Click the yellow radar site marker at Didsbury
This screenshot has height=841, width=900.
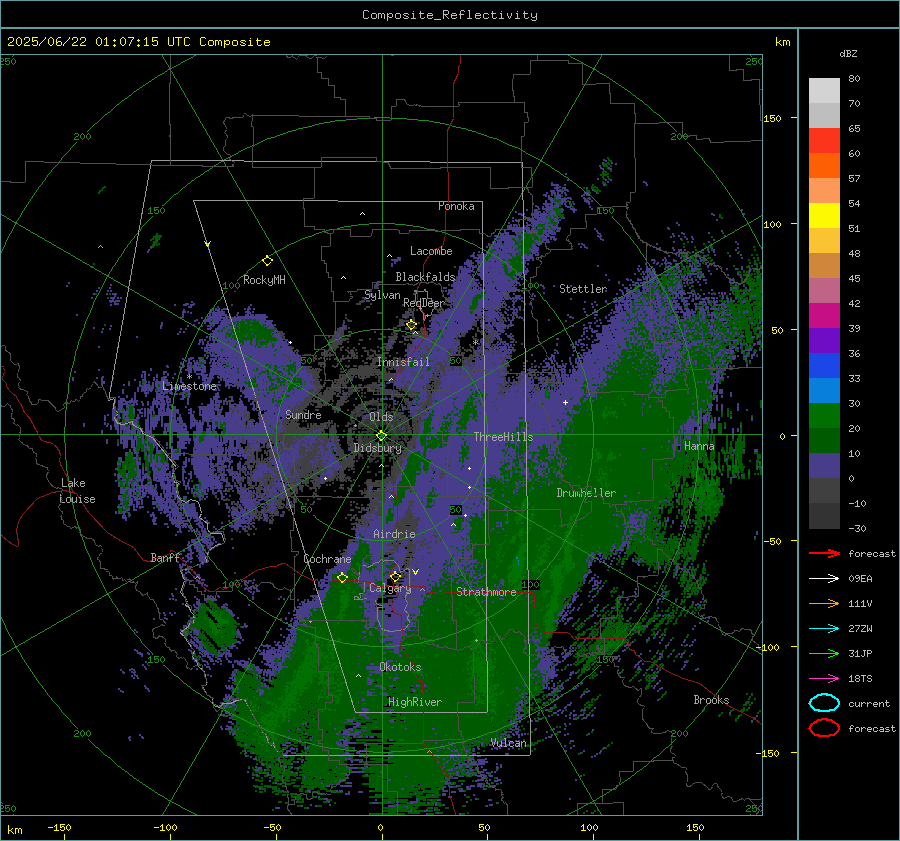coord(382,435)
